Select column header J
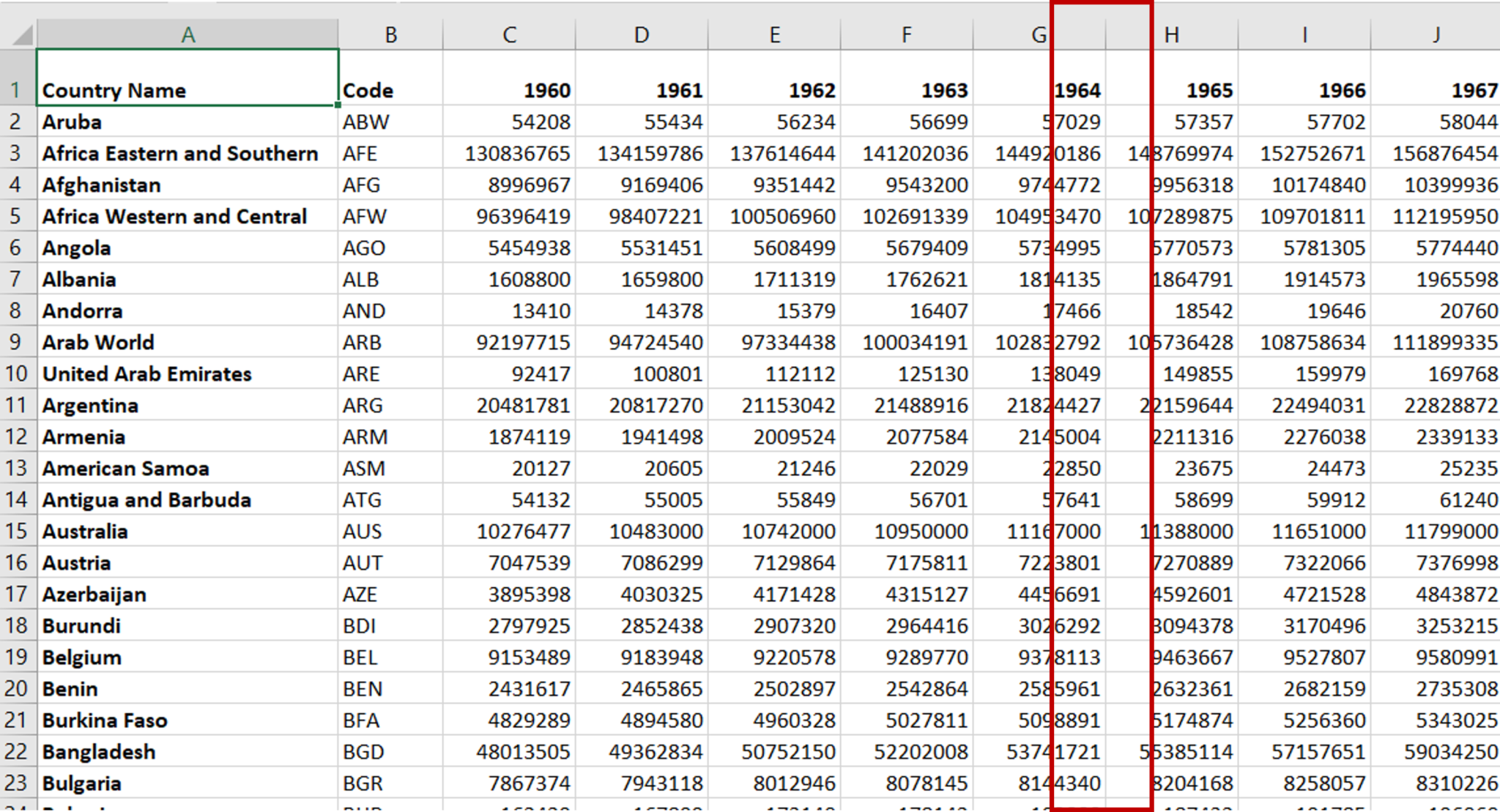 click(1436, 34)
